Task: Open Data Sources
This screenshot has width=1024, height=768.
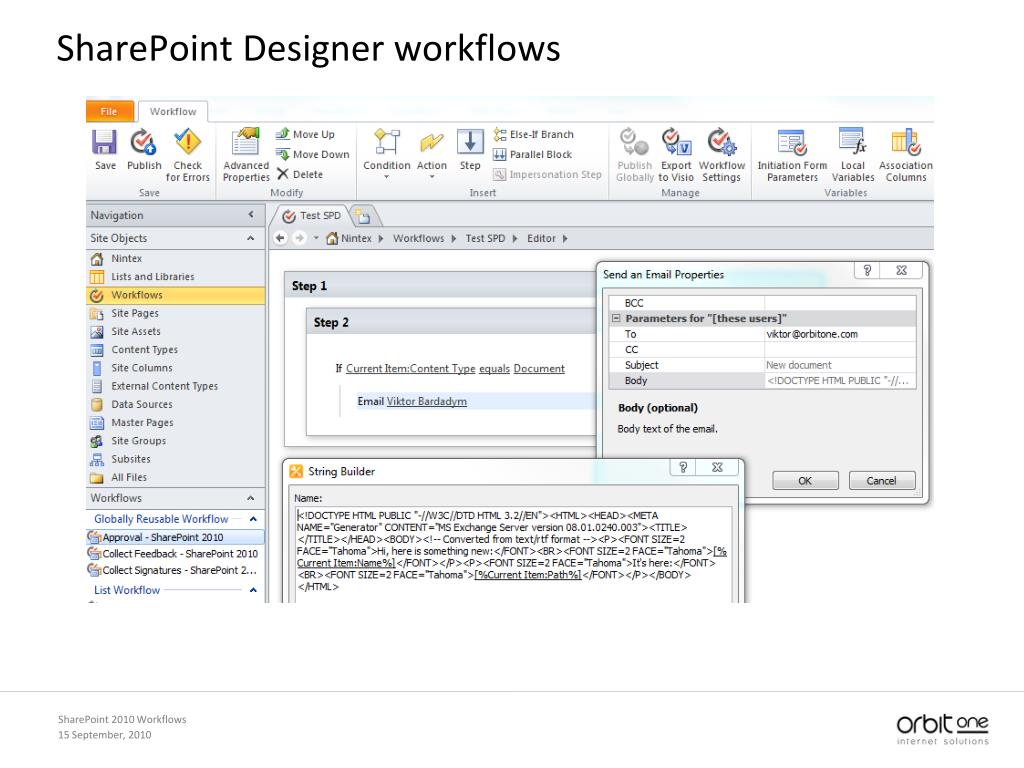Action: point(175,405)
